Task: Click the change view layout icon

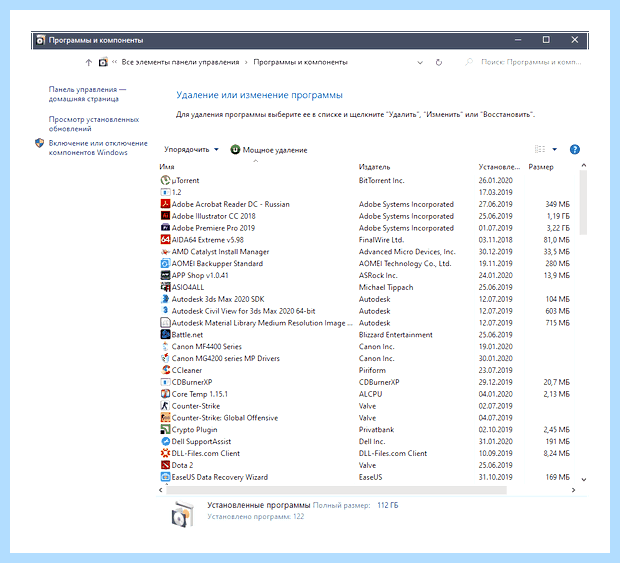Action: pyautogui.click(x=540, y=149)
